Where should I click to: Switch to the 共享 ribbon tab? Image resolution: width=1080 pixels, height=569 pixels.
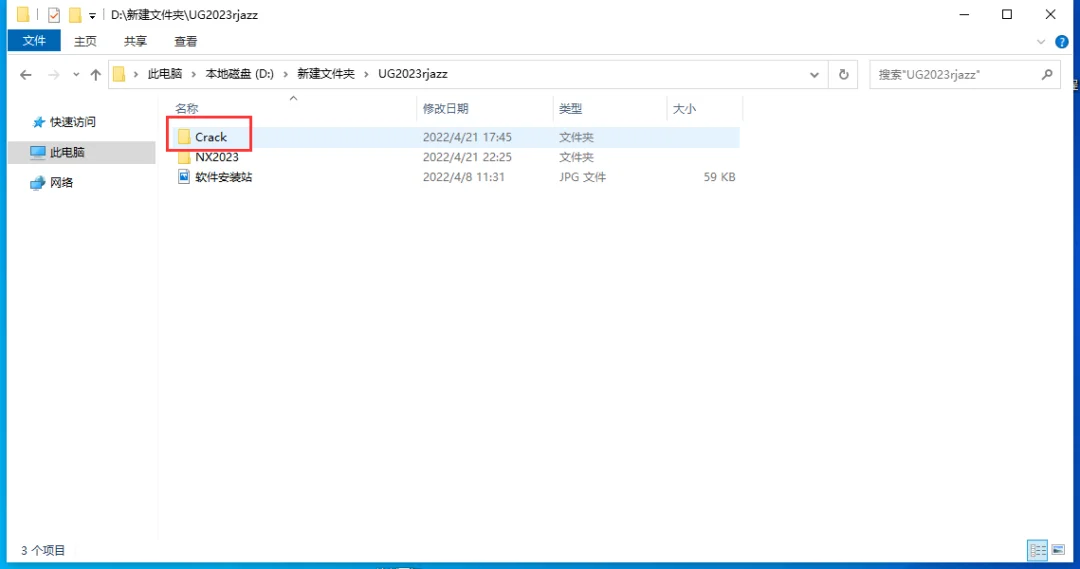[x=135, y=41]
